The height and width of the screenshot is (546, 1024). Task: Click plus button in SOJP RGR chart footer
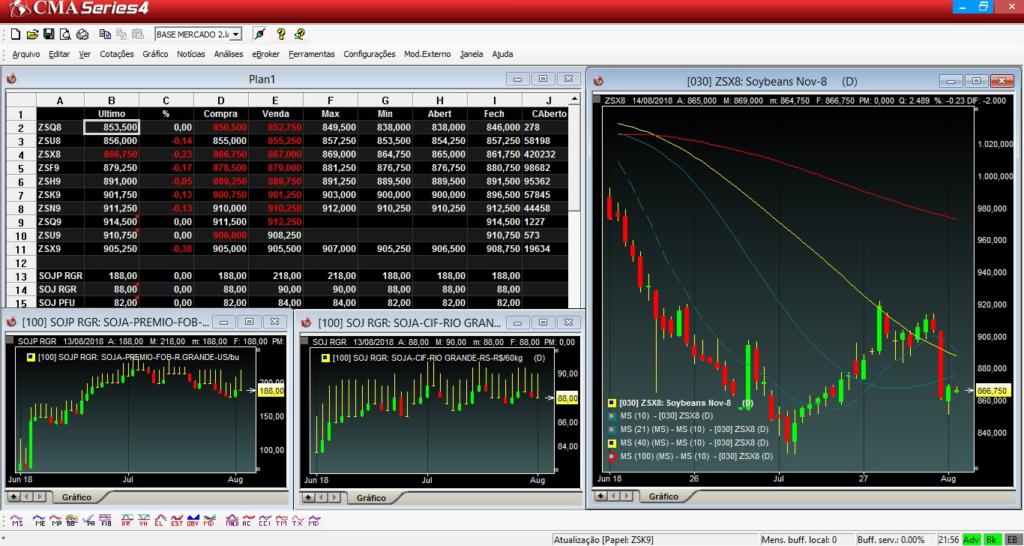tap(14, 497)
